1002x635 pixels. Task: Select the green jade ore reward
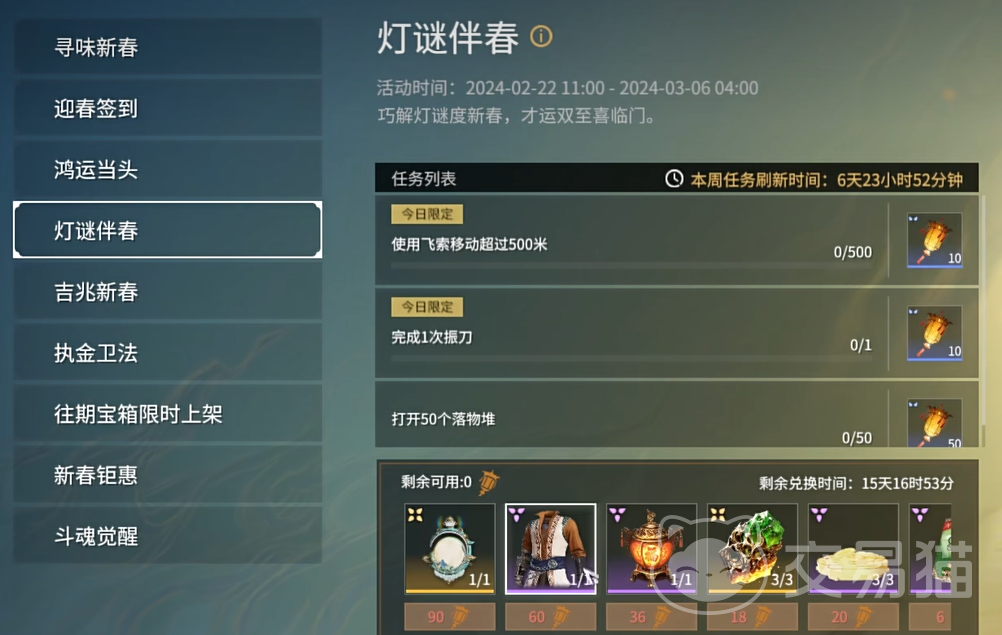pyautogui.click(x=753, y=549)
